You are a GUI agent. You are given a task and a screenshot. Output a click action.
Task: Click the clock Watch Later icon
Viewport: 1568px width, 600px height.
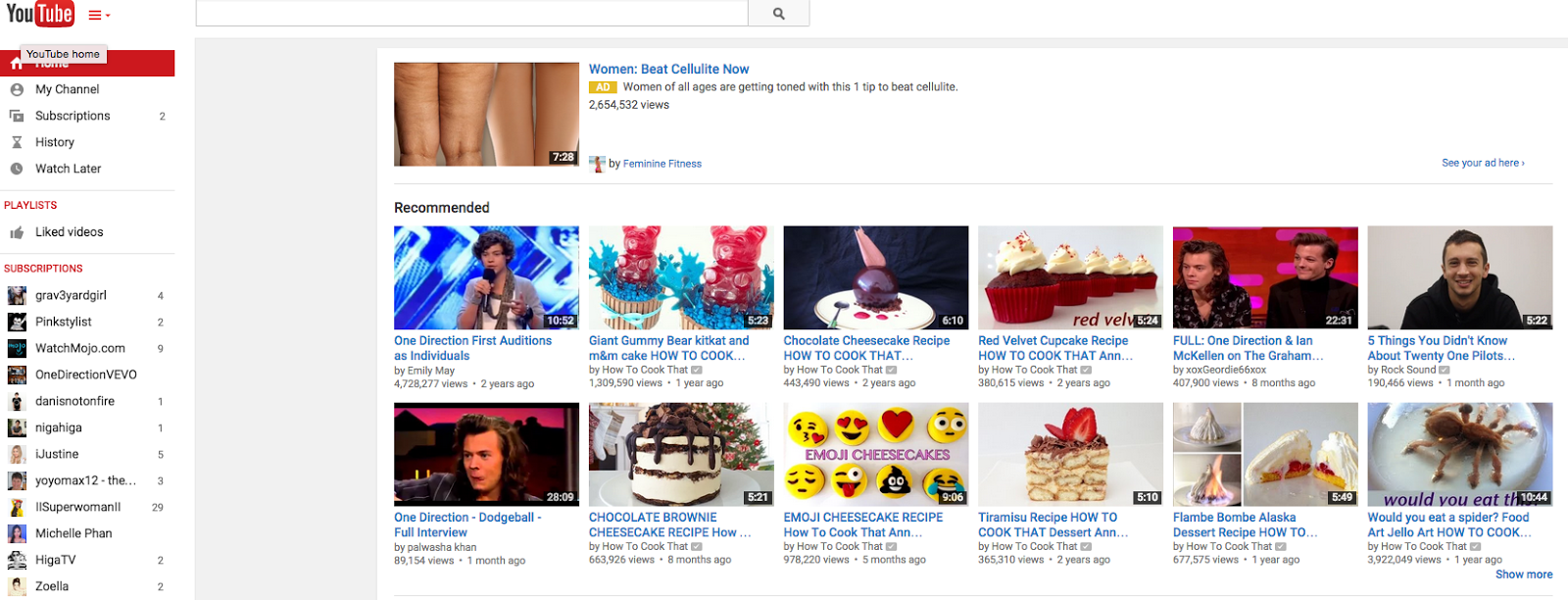[17, 169]
